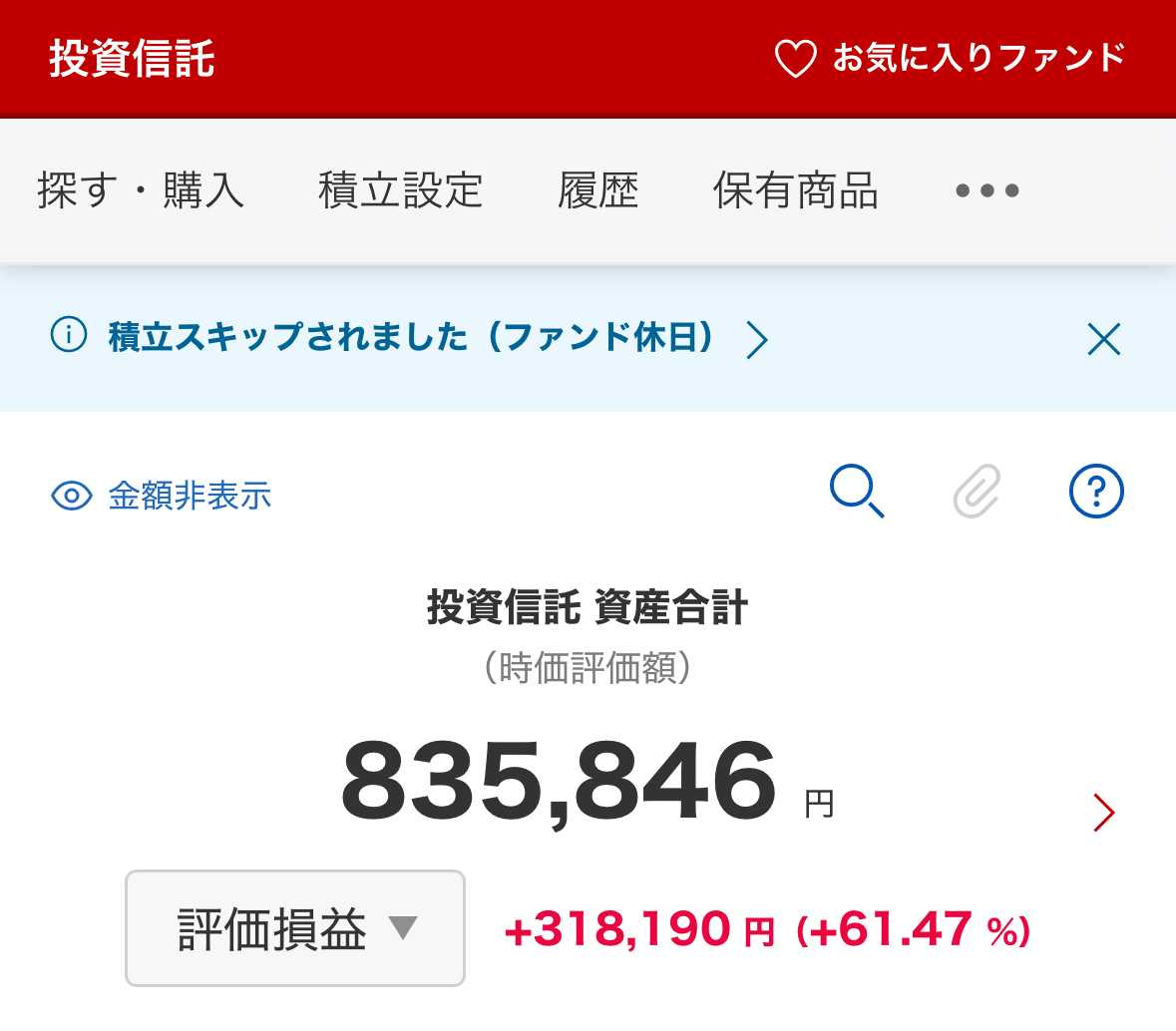Toggle the eye icon to hide amounts

coord(72,496)
